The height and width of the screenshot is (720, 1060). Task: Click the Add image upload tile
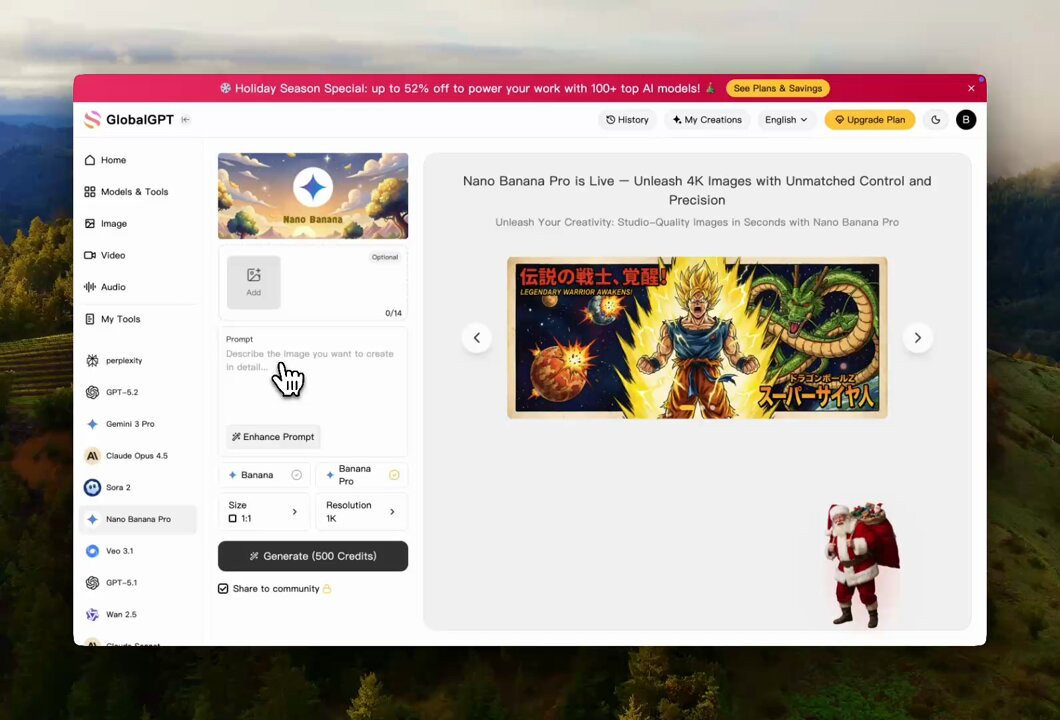point(254,283)
